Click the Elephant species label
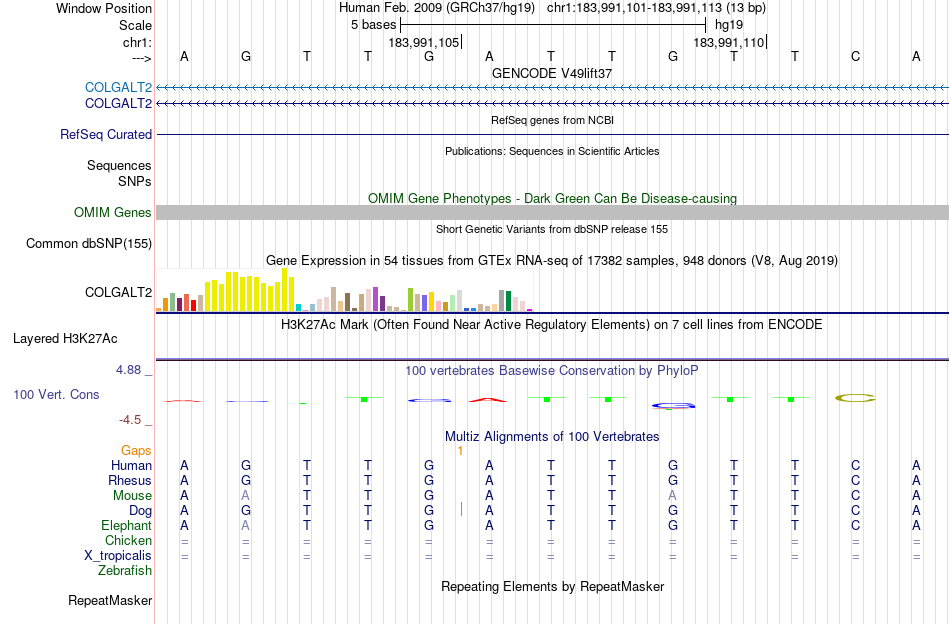The image size is (950, 624). (127, 525)
